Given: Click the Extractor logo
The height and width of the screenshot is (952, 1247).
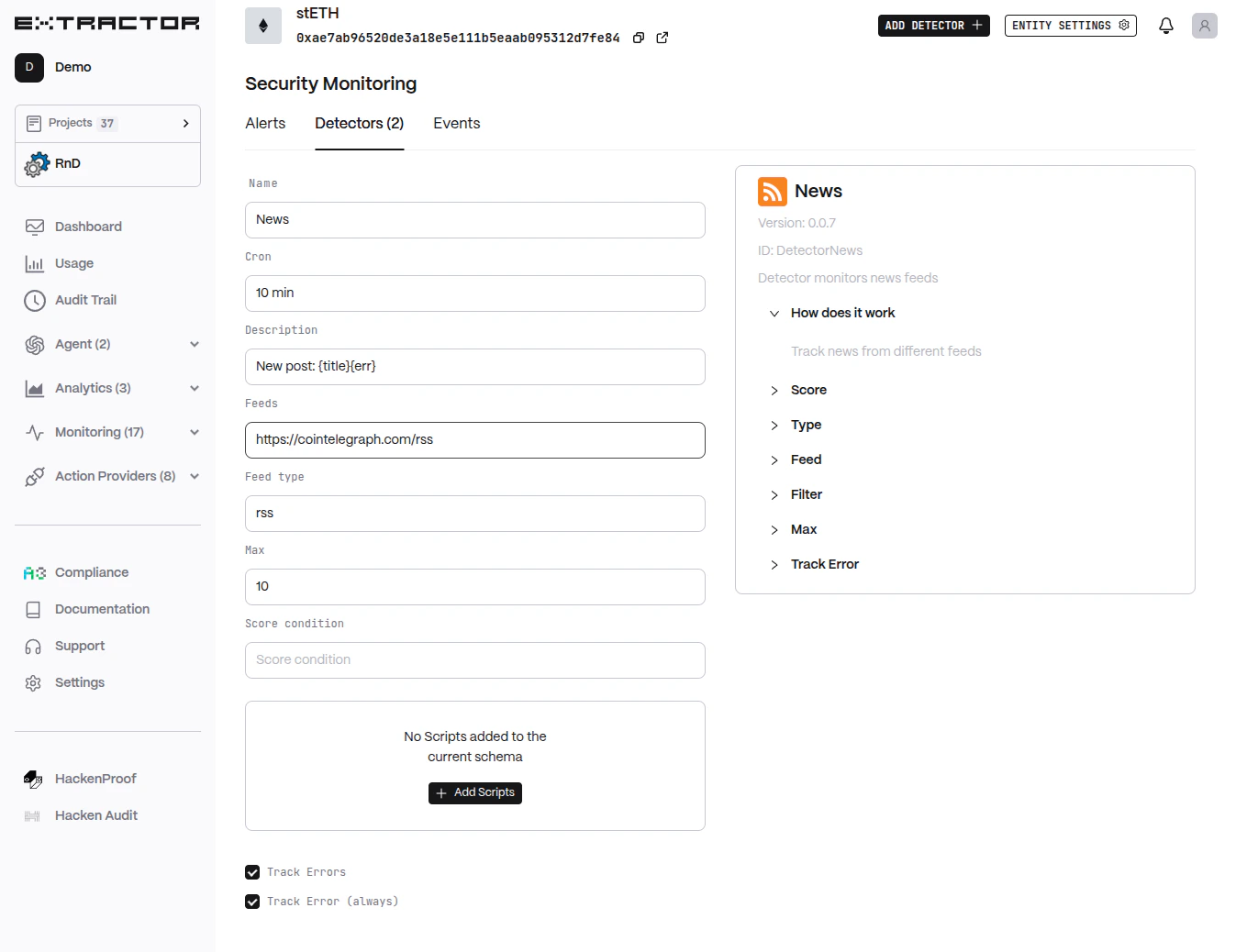Looking at the screenshot, I should click(107, 23).
